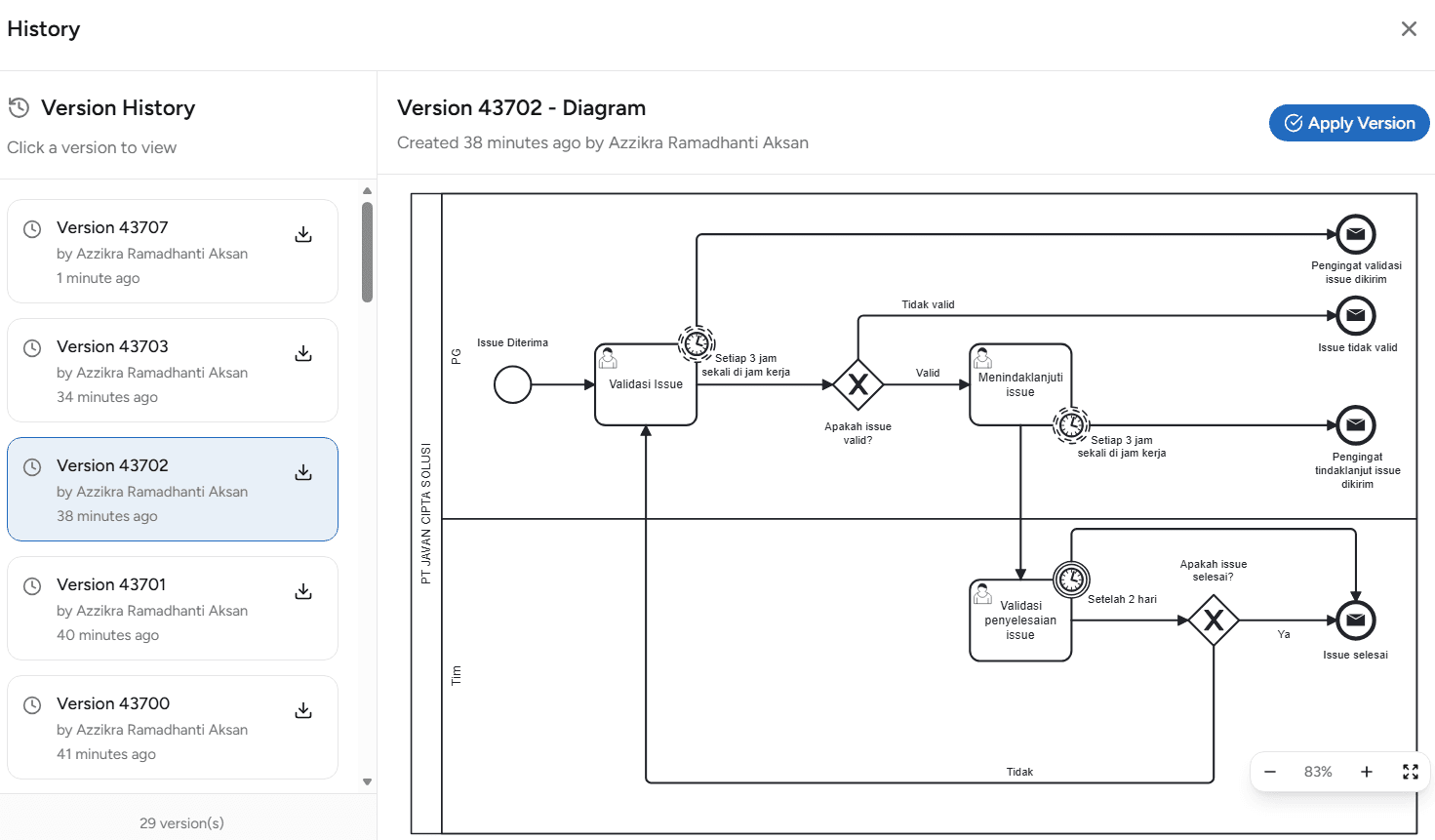Click the Tim lane label

(x=456, y=675)
